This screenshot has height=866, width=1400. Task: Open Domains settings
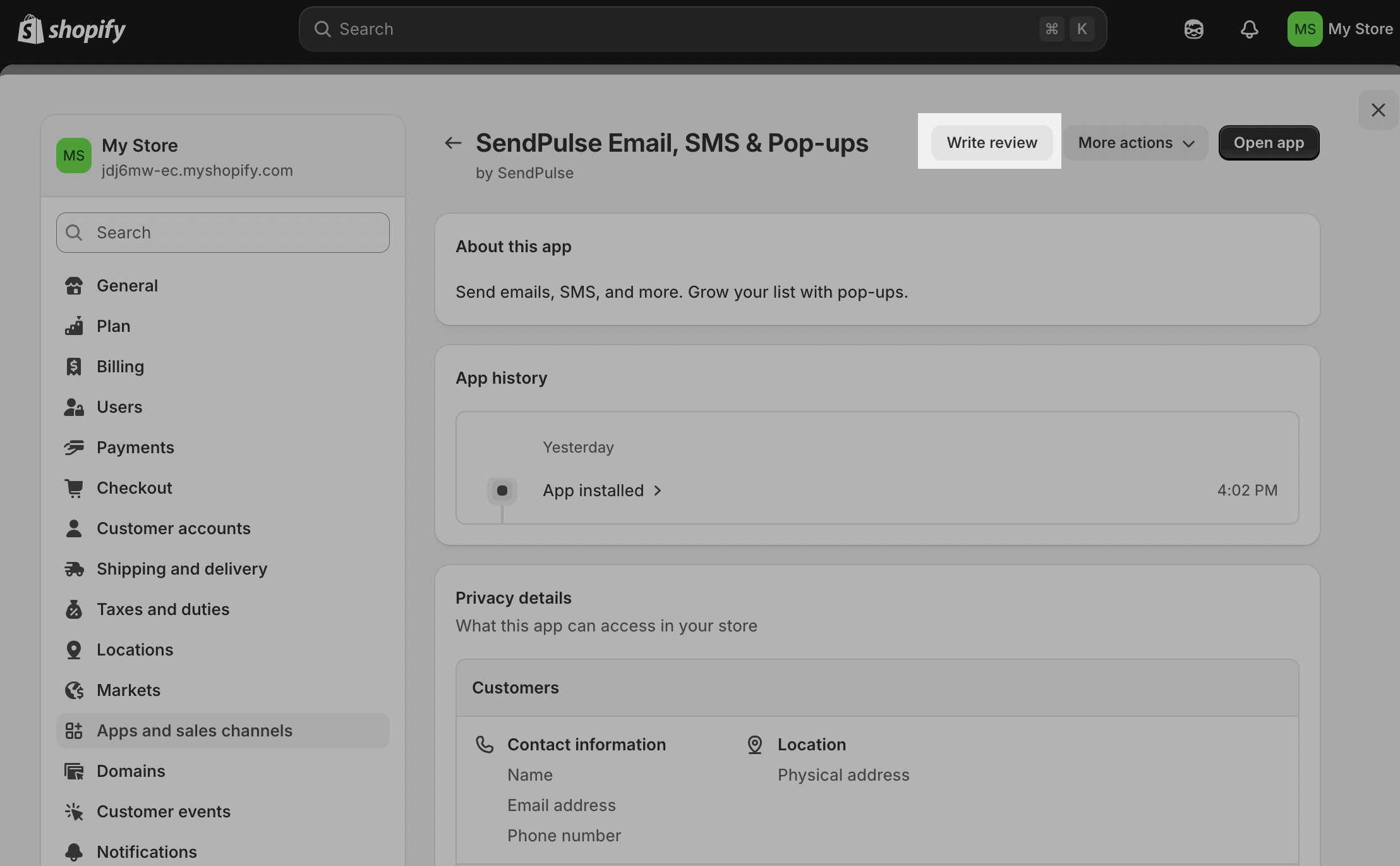coord(223,771)
